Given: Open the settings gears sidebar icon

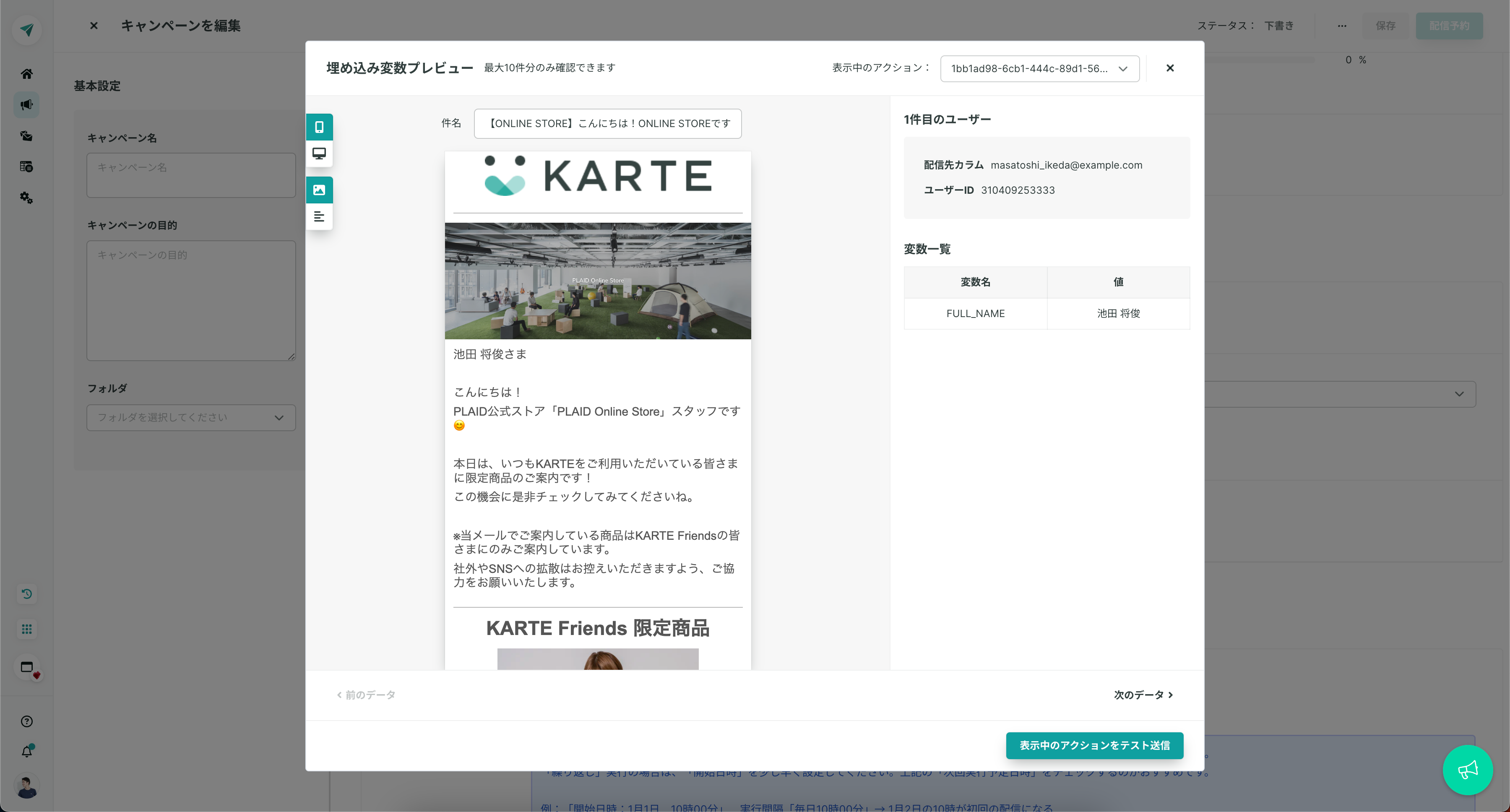Looking at the screenshot, I should point(26,198).
